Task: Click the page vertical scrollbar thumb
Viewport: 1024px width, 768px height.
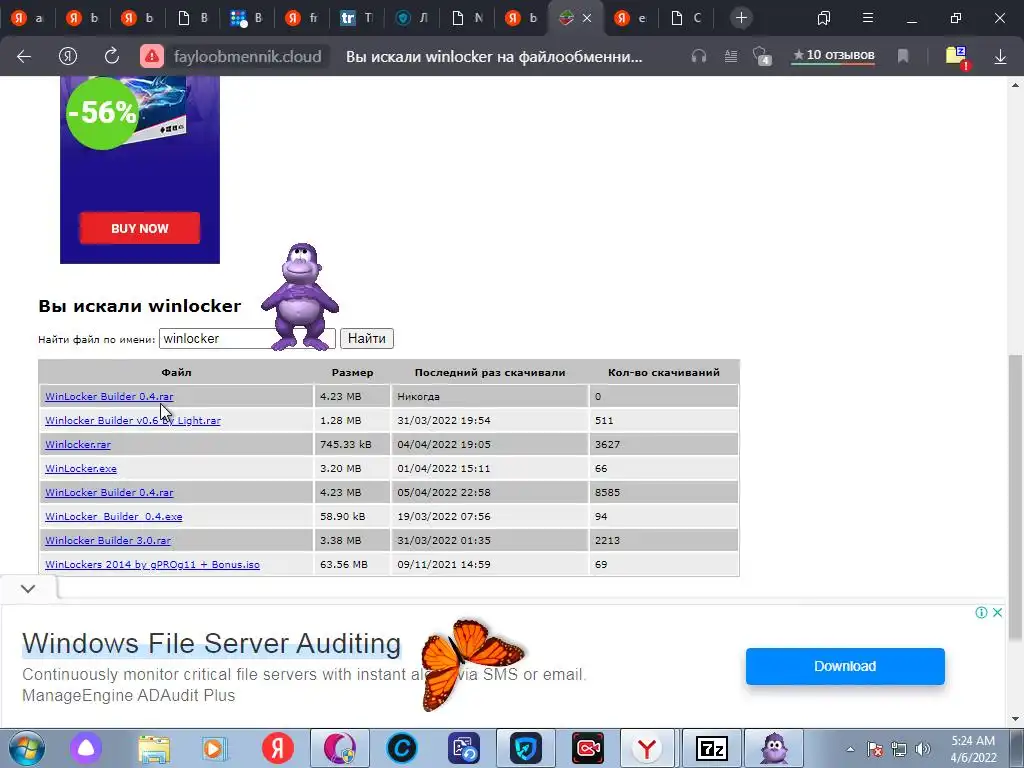Action: click(x=1016, y=496)
